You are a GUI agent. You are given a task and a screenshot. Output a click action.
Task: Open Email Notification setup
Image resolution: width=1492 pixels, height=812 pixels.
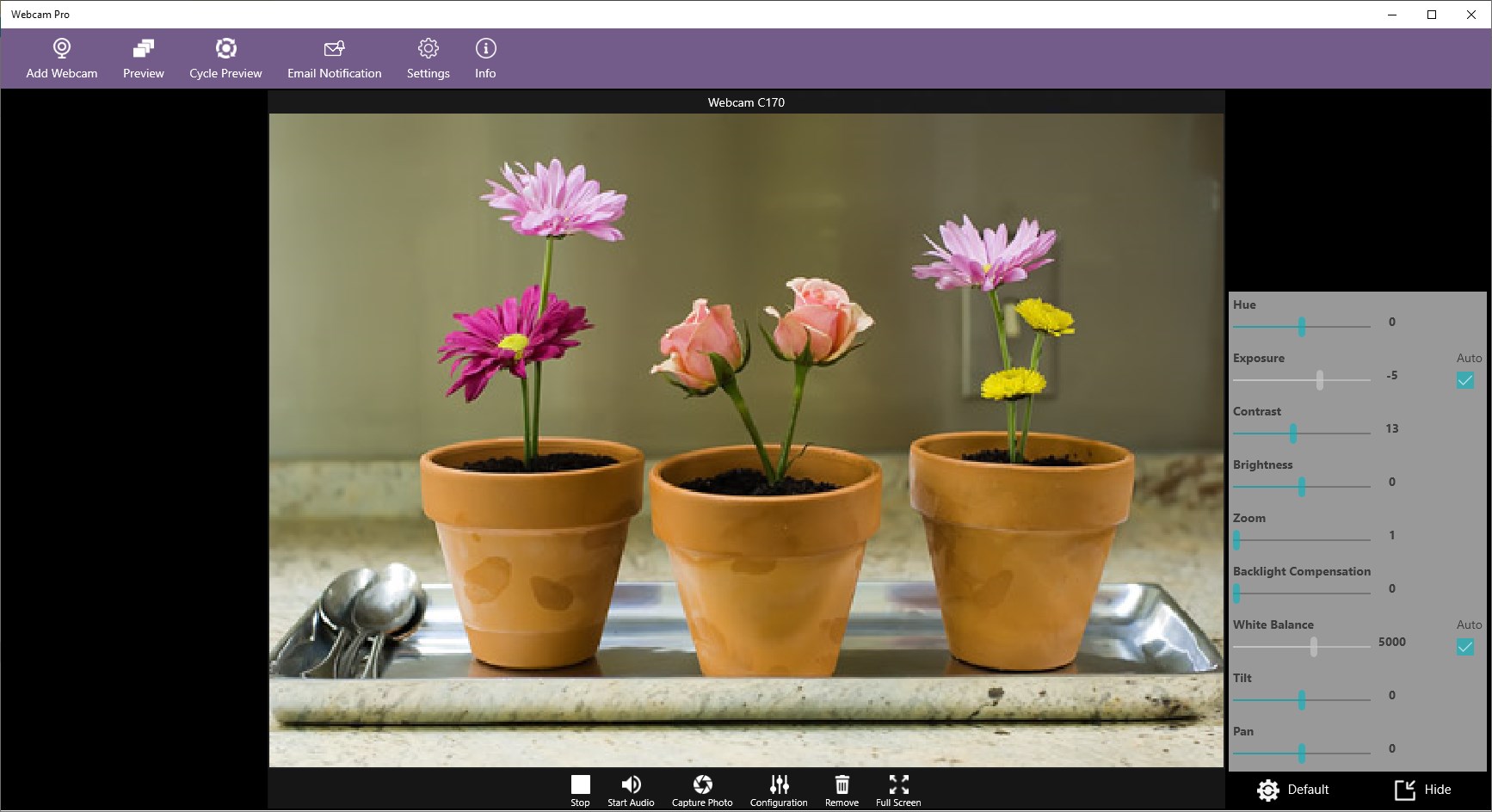point(334,57)
